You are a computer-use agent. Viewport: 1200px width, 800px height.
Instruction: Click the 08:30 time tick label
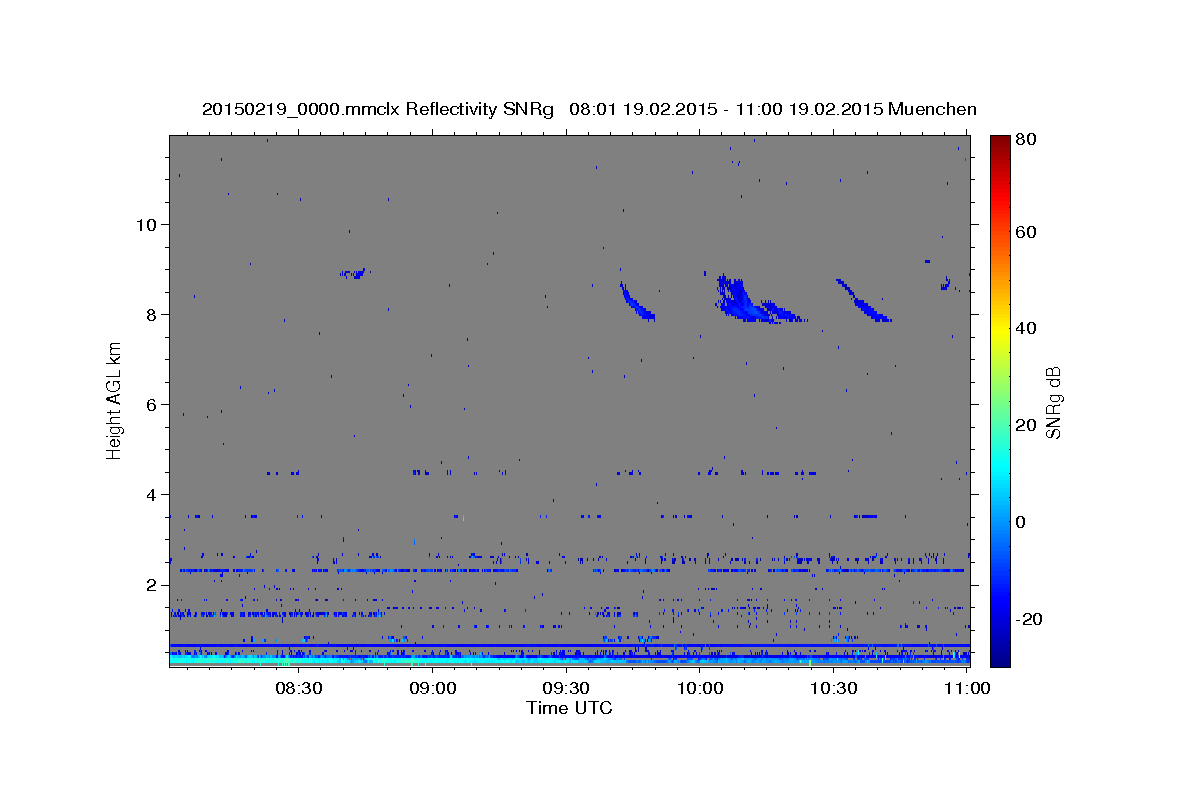tap(298, 688)
